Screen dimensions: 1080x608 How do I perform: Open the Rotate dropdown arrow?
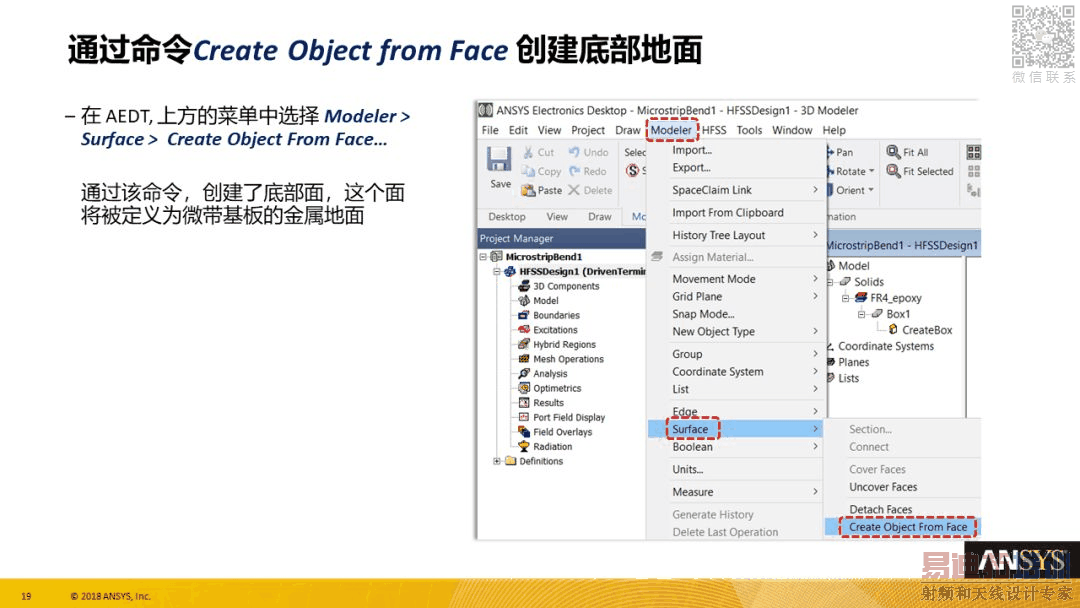(872, 171)
